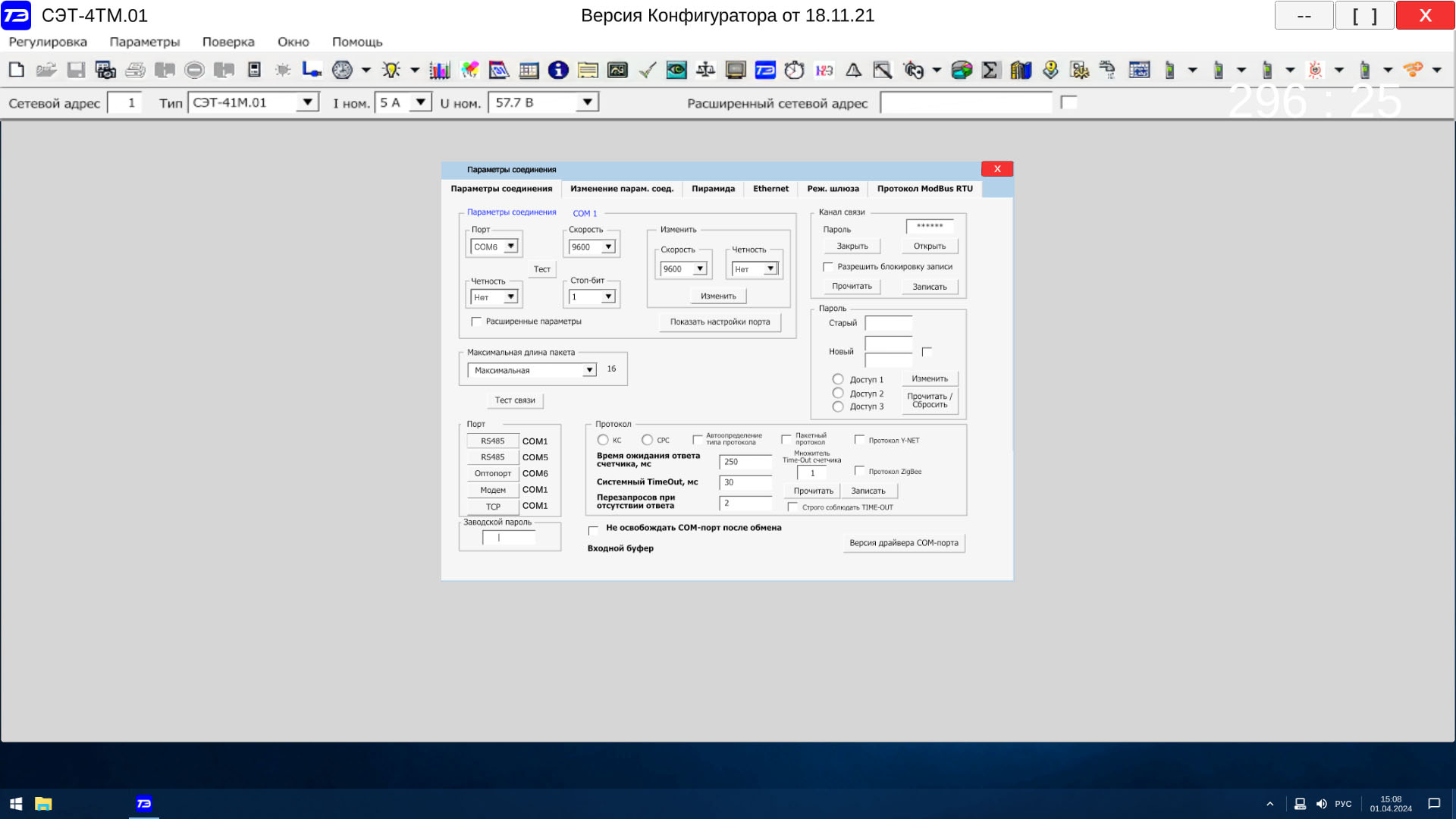Click the new document toolbar icon
The image size is (1456, 819).
click(x=16, y=70)
